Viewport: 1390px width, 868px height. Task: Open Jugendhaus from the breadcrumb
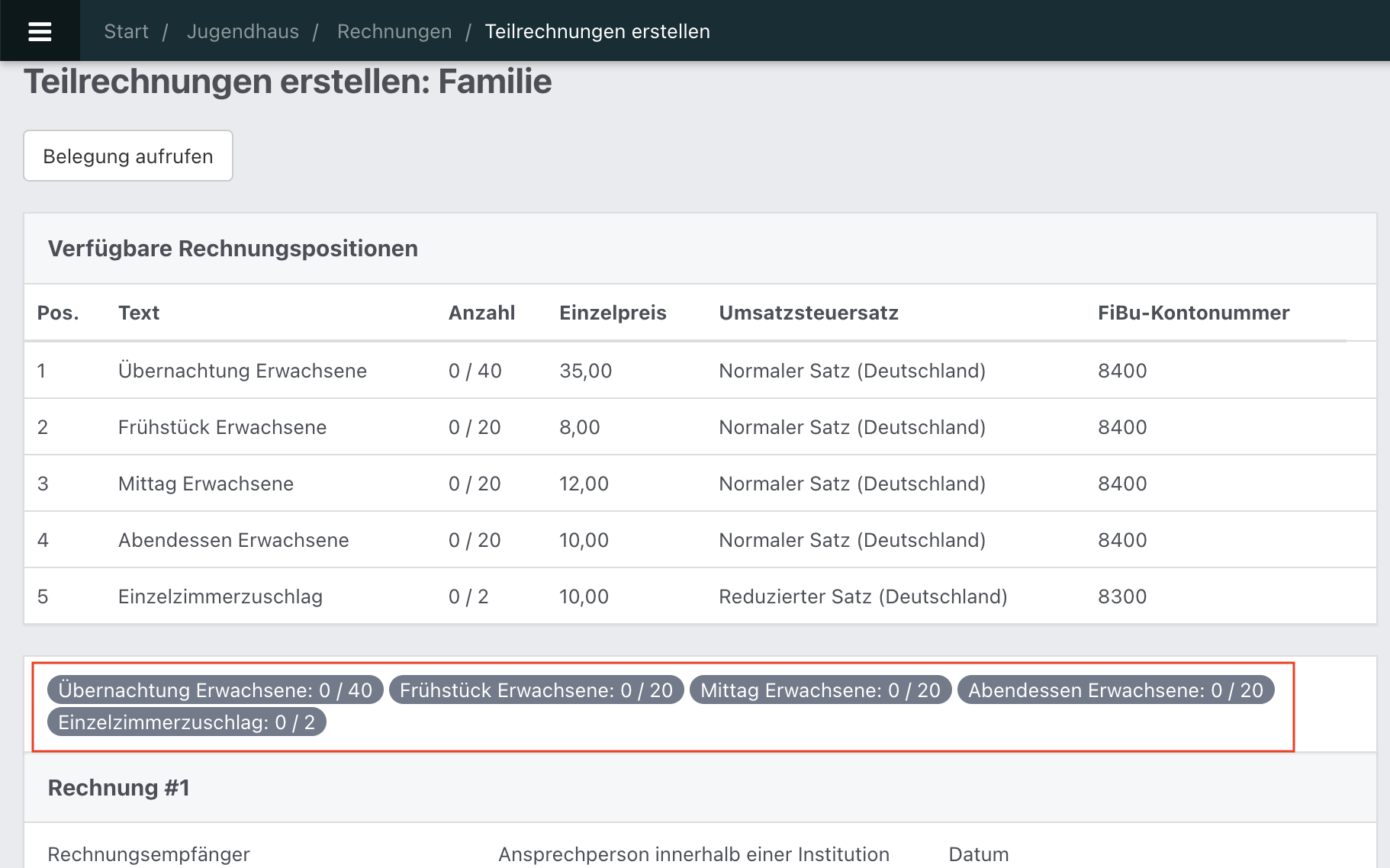click(x=243, y=31)
